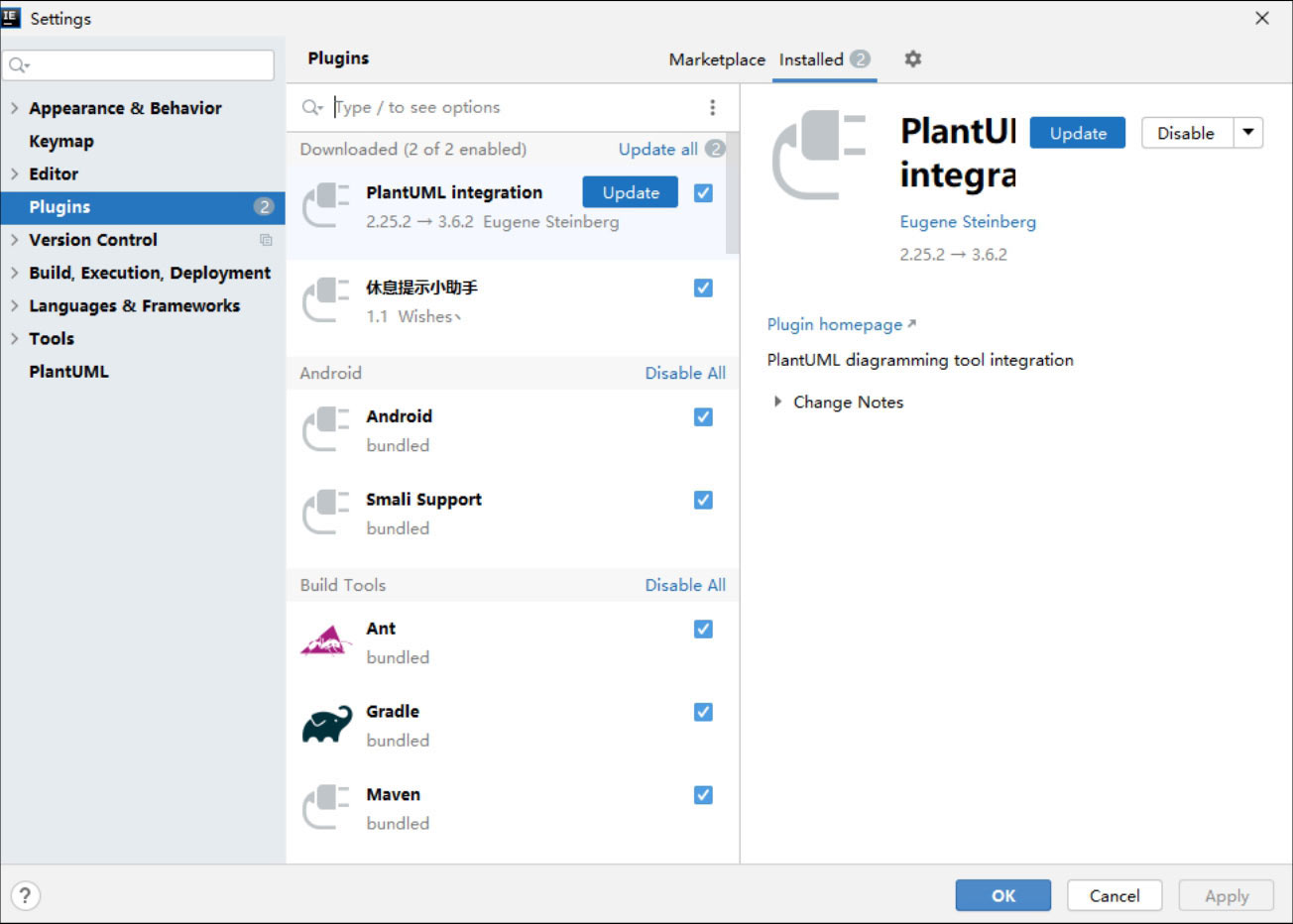Click the Gradle elephant icon
This screenshot has width=1293, height=924.
(326, 725)
